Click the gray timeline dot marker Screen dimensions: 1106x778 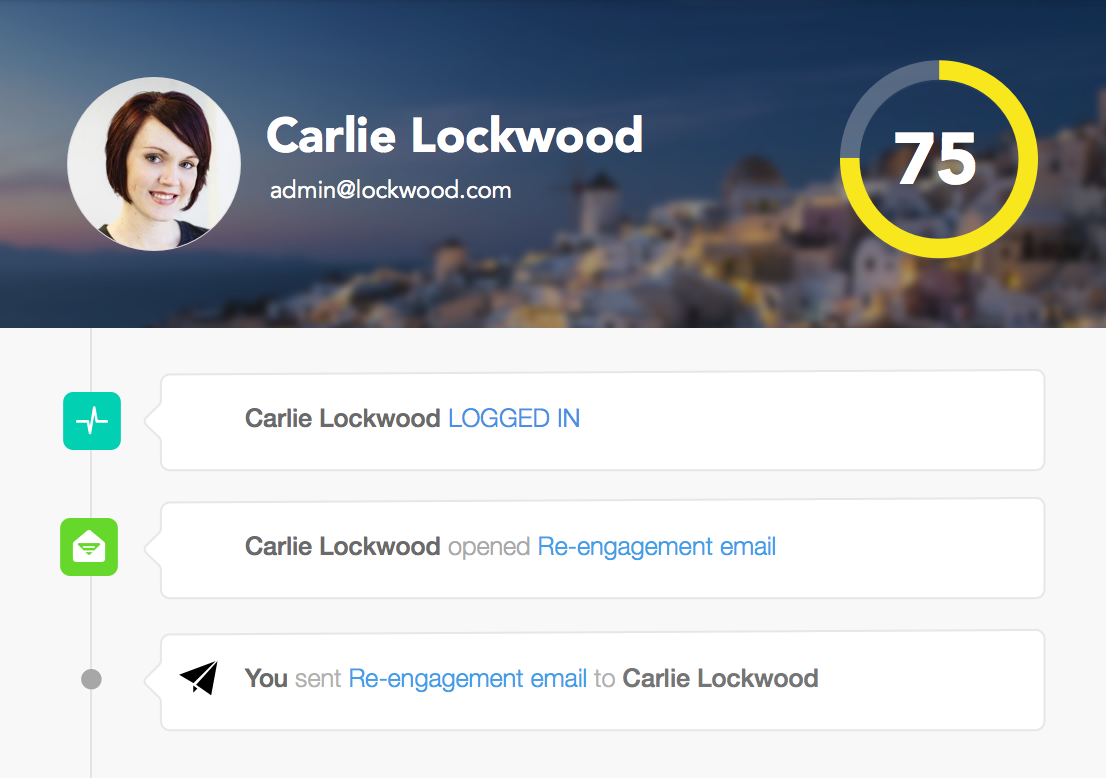point(91,679)
